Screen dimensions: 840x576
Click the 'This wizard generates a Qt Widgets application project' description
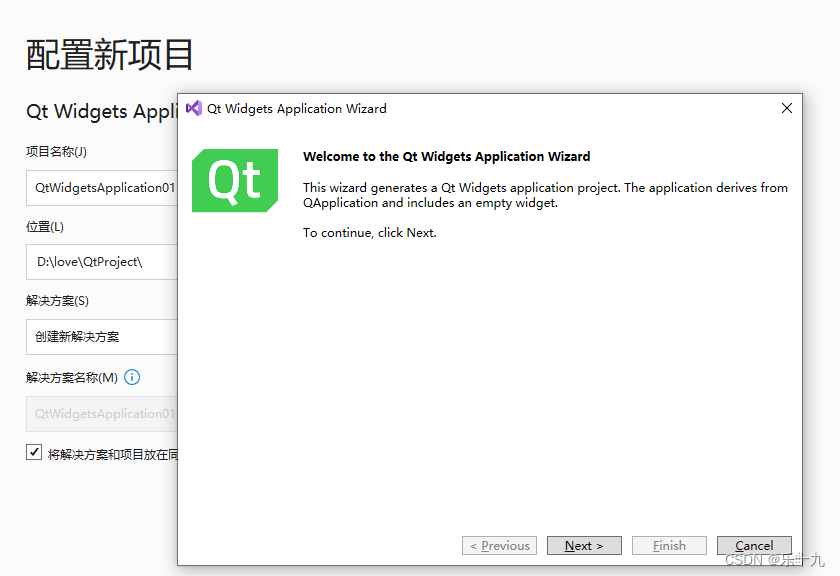(x=545, y=195)
